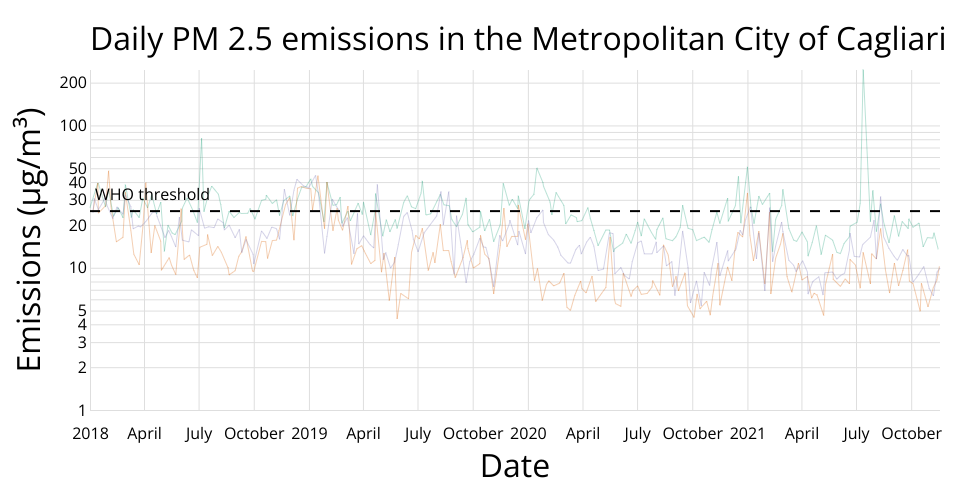Click the Date x-axis title
Image resolution: width=960 pixels, height=500 pixels.
tap(514, 466)
